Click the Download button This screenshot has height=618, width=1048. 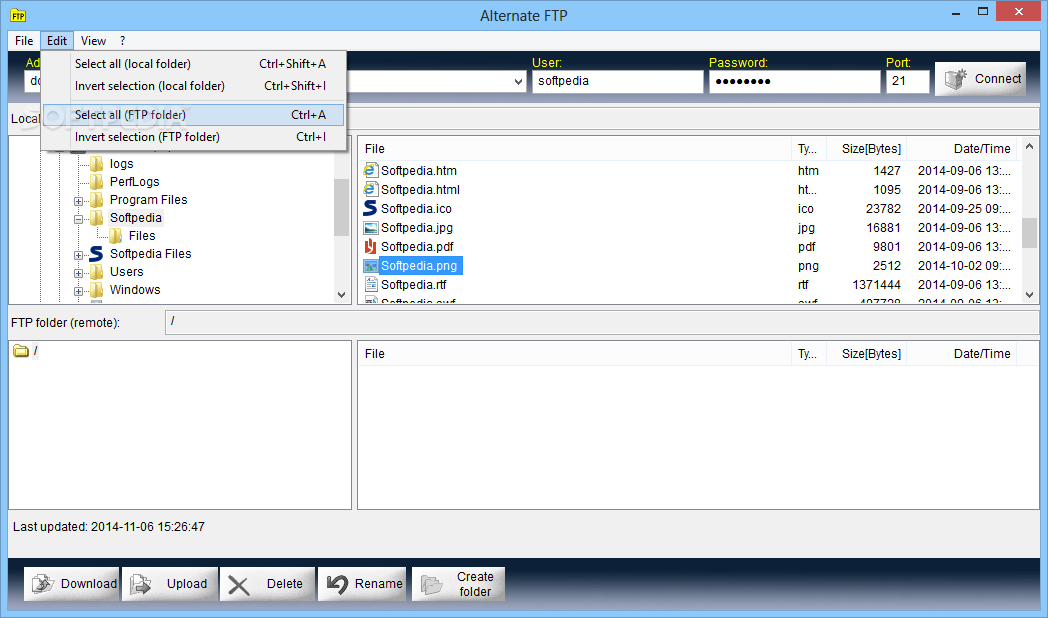coord(72,584)
